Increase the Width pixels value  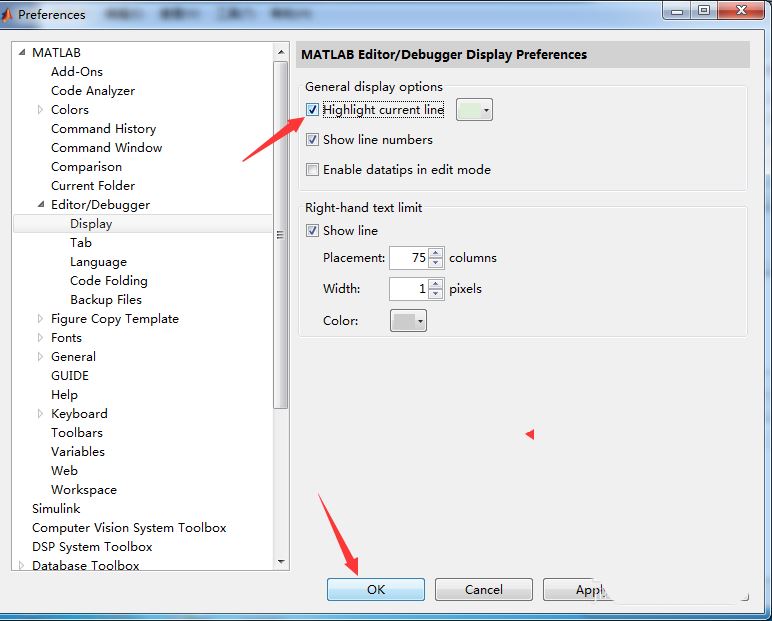(436, 284)
